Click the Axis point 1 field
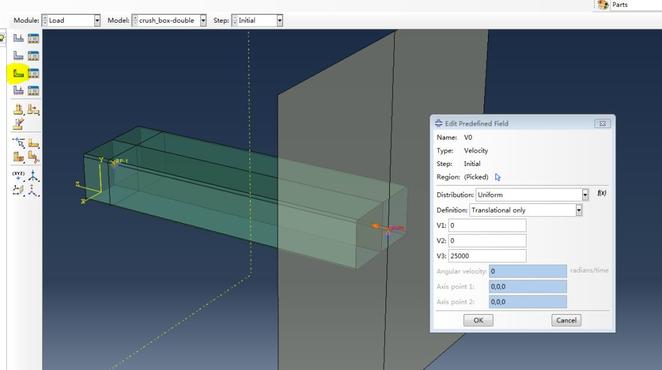The image size is (662, 370). click(528, 286)
